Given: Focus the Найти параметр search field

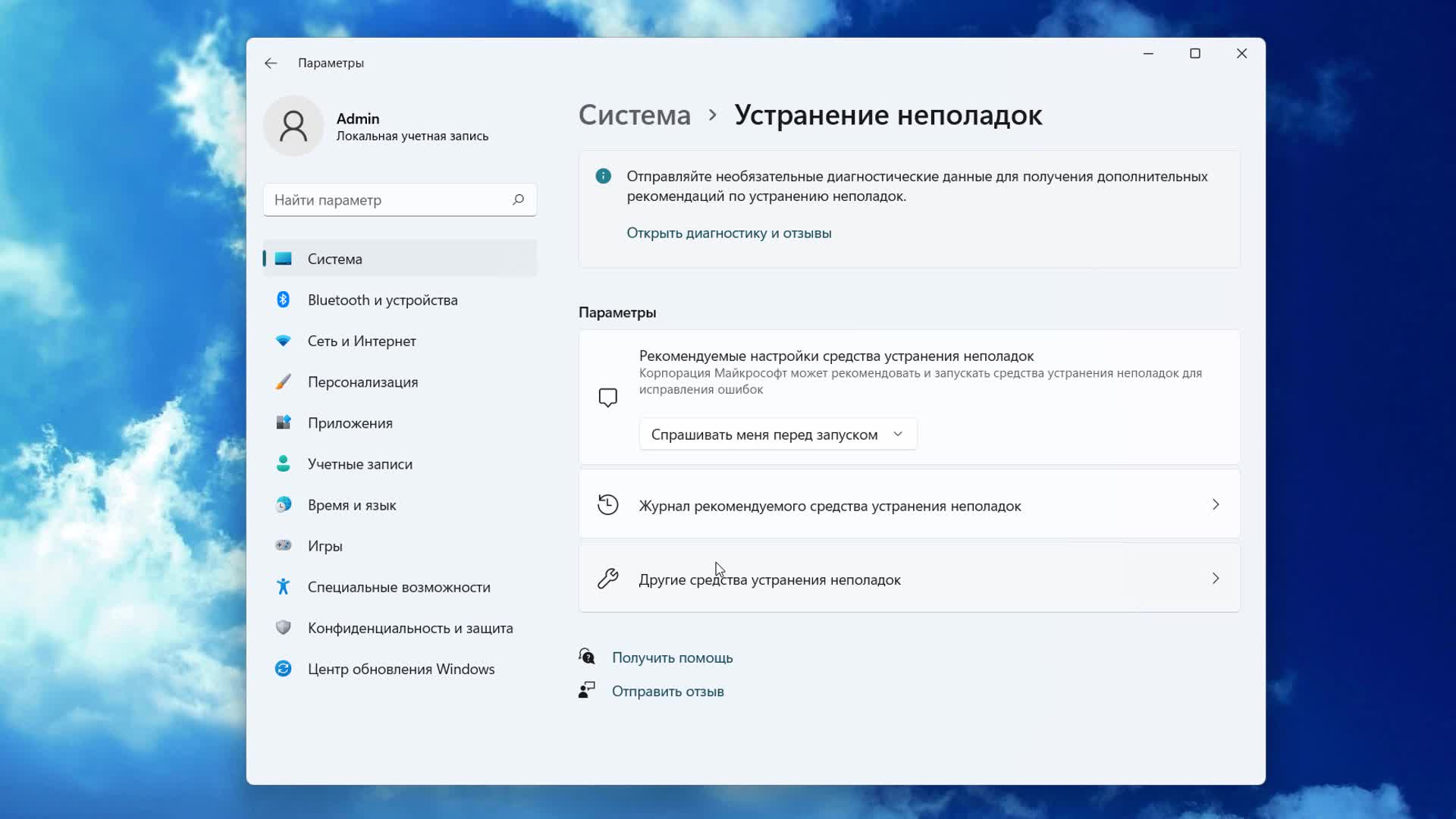Looking at the screenshot, I should click(x=387, y=200).
